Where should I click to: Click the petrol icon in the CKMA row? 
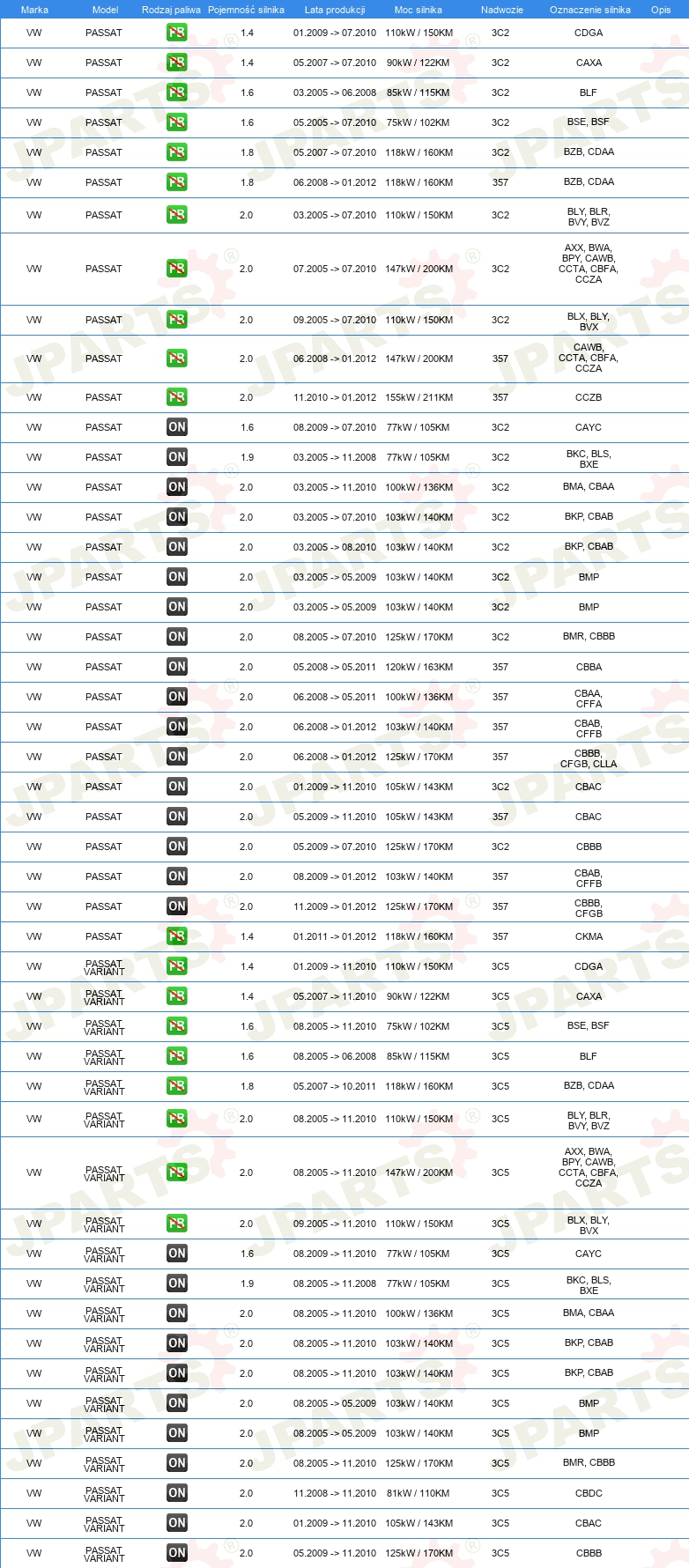coord(177,936)
